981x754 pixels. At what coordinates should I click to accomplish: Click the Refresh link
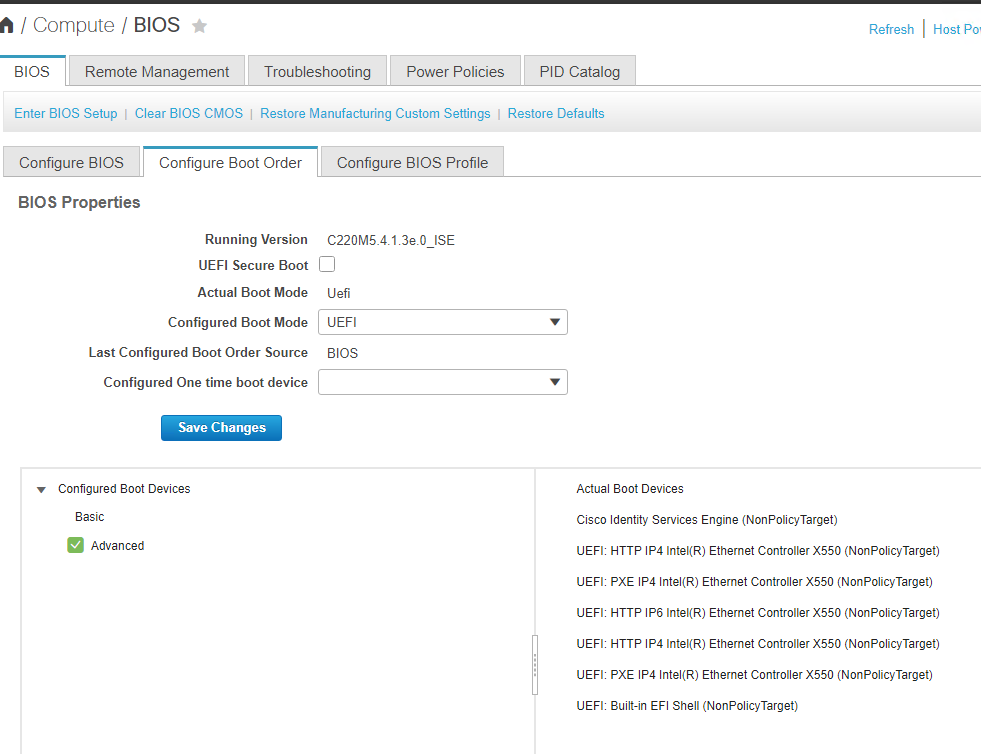pos(891,29)
